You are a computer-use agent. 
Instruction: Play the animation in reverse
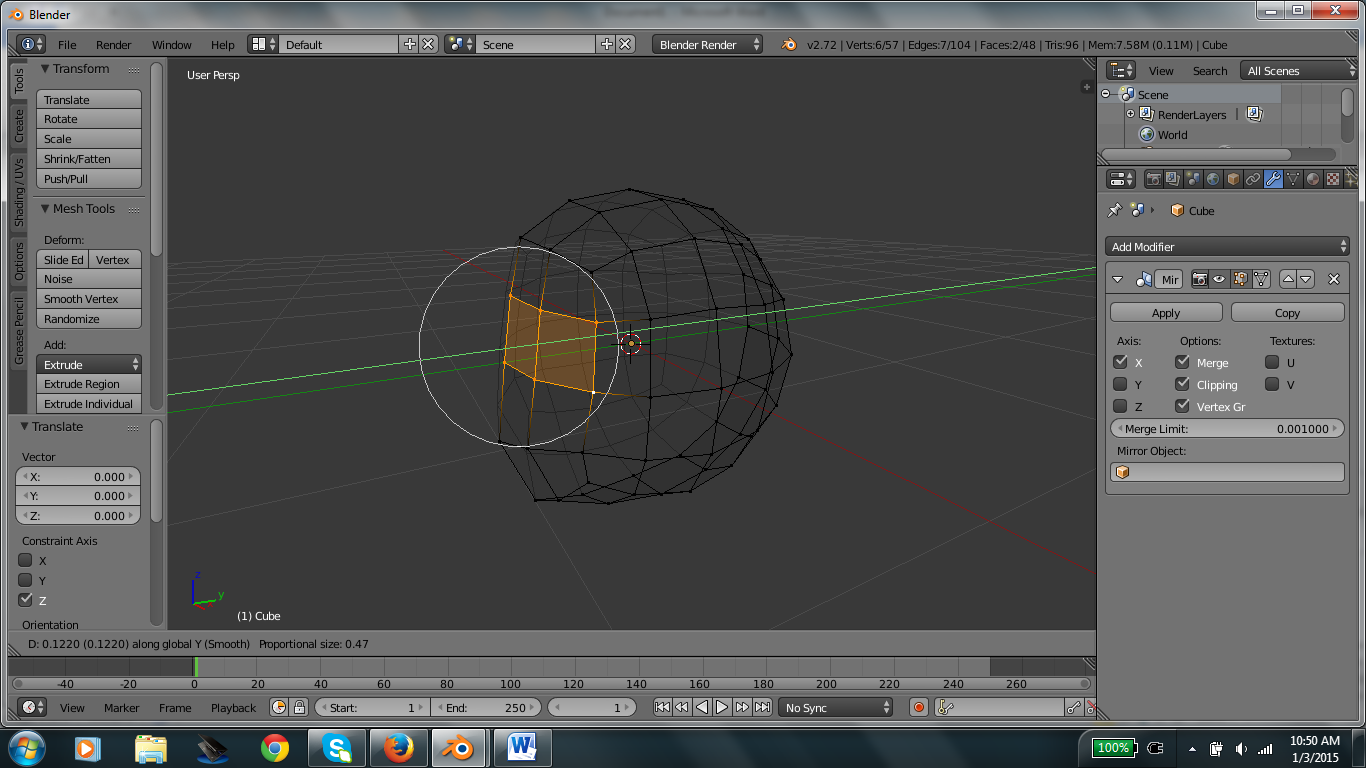(702, 707)
